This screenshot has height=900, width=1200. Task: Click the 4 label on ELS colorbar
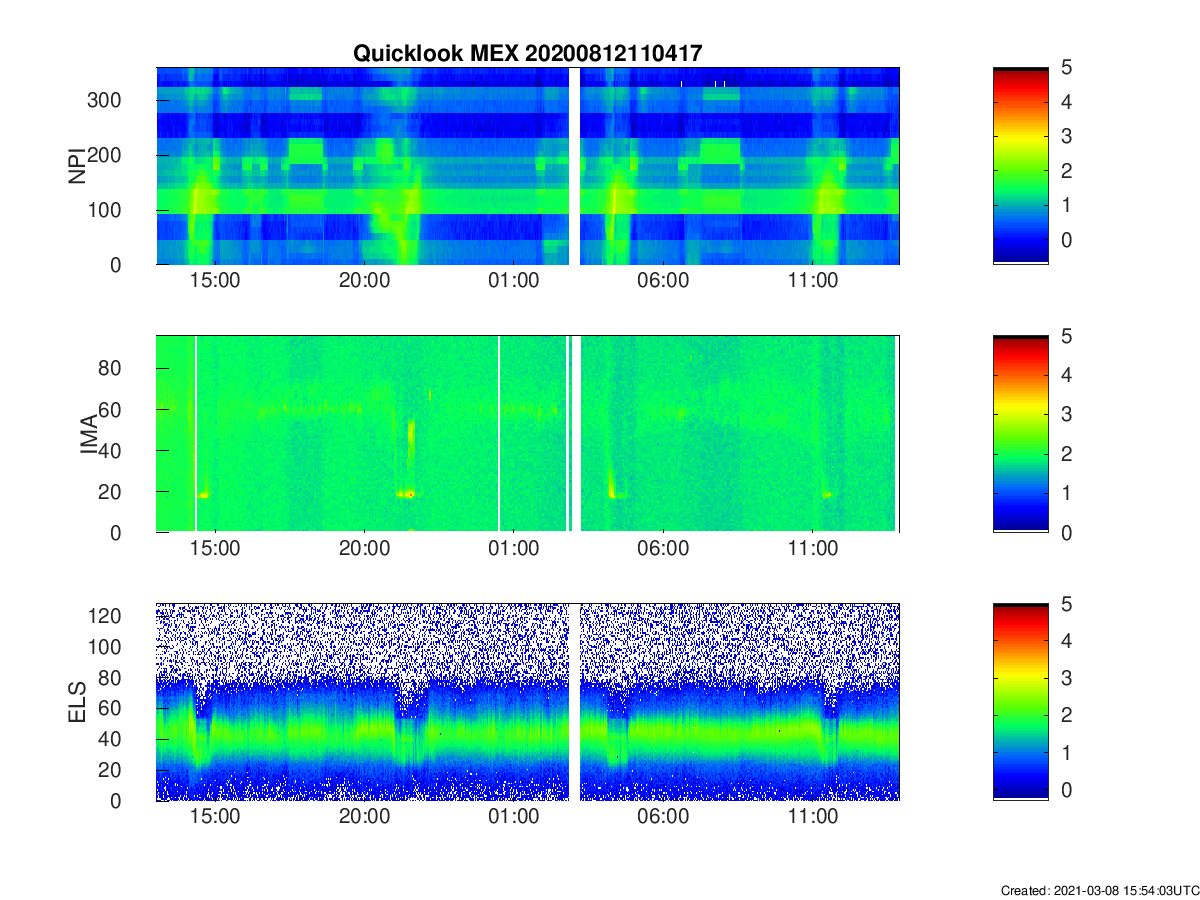coord(1066,641)
